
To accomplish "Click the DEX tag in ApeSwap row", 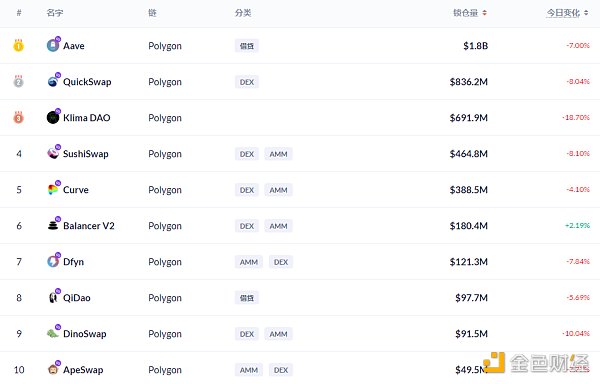I will coord(281,370).
